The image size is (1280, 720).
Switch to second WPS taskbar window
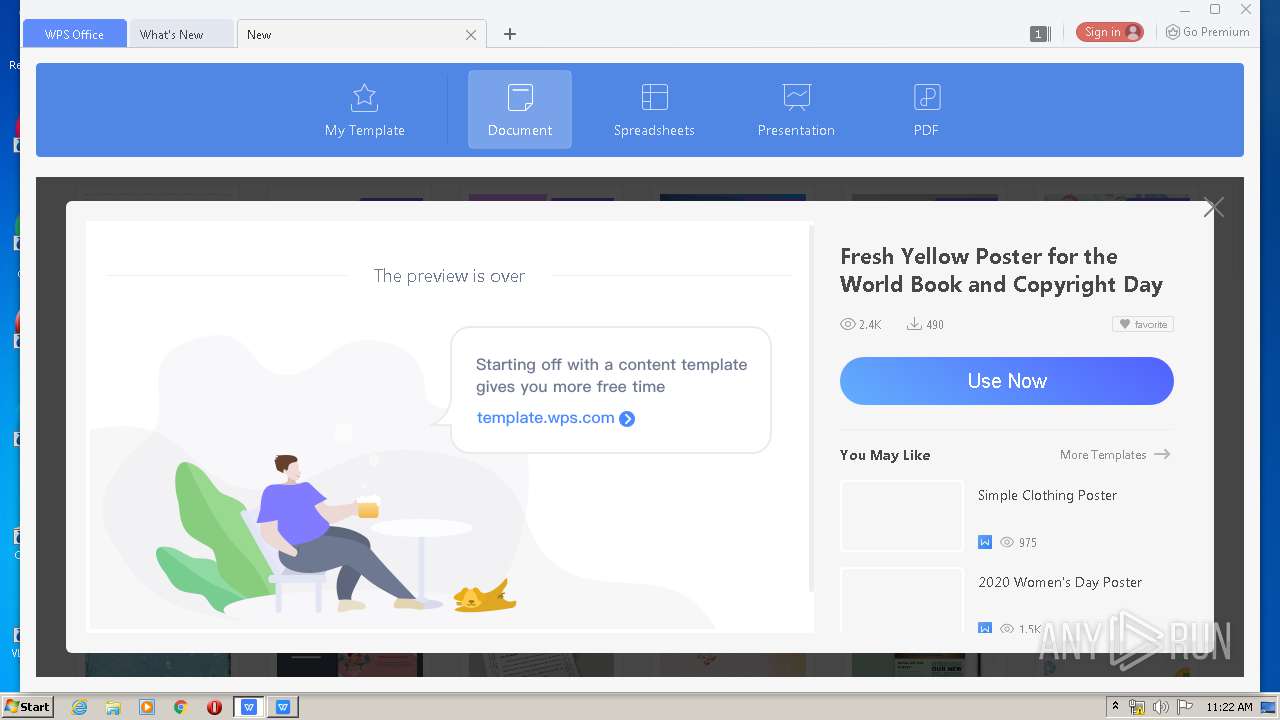[283, 707]
